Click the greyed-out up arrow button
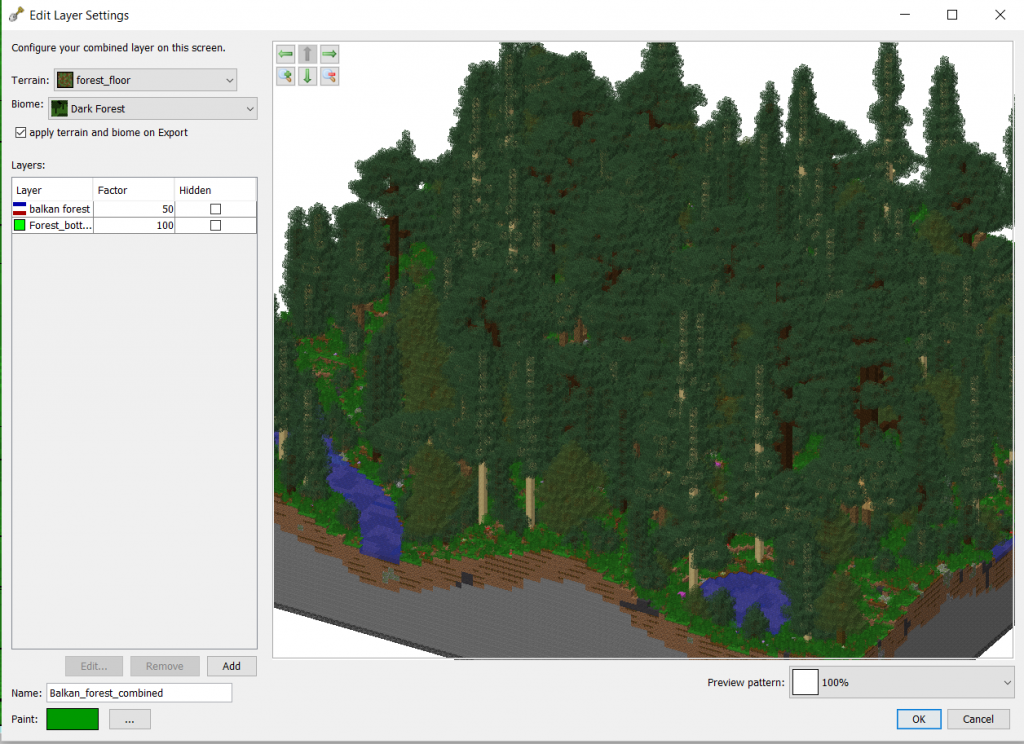Screen dimensions: 1024x744 click(307, 54)
